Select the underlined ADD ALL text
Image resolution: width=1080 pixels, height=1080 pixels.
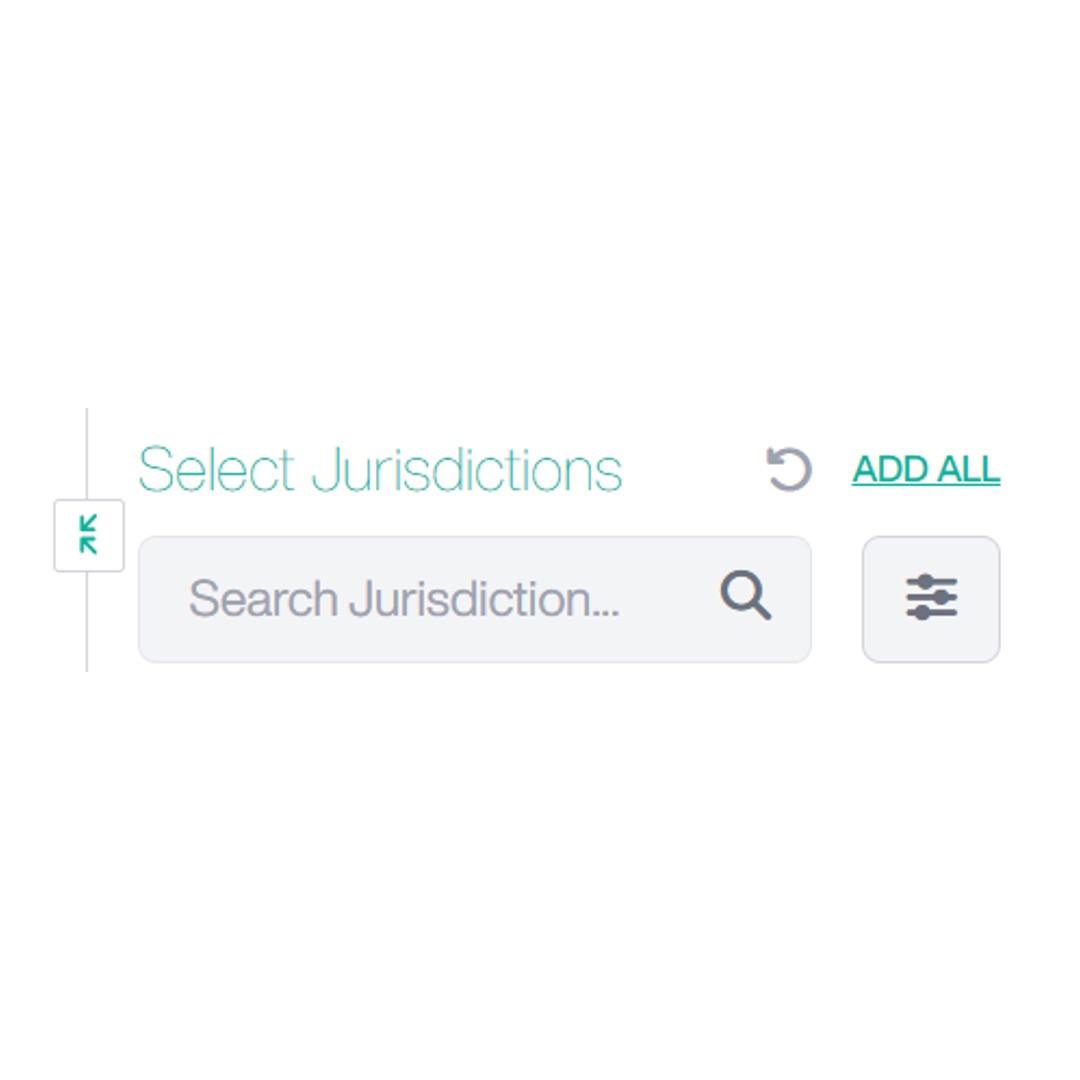925,469
